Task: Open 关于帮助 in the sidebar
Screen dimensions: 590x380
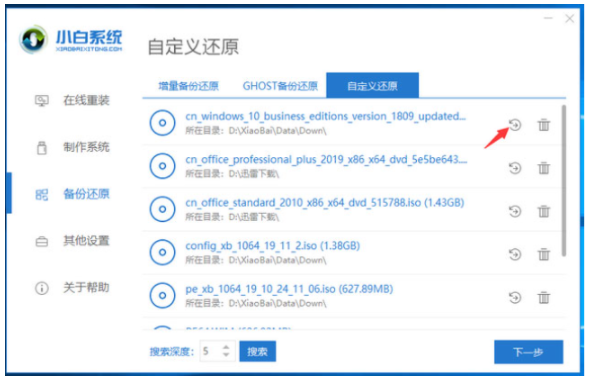Action: pos(86,288)
